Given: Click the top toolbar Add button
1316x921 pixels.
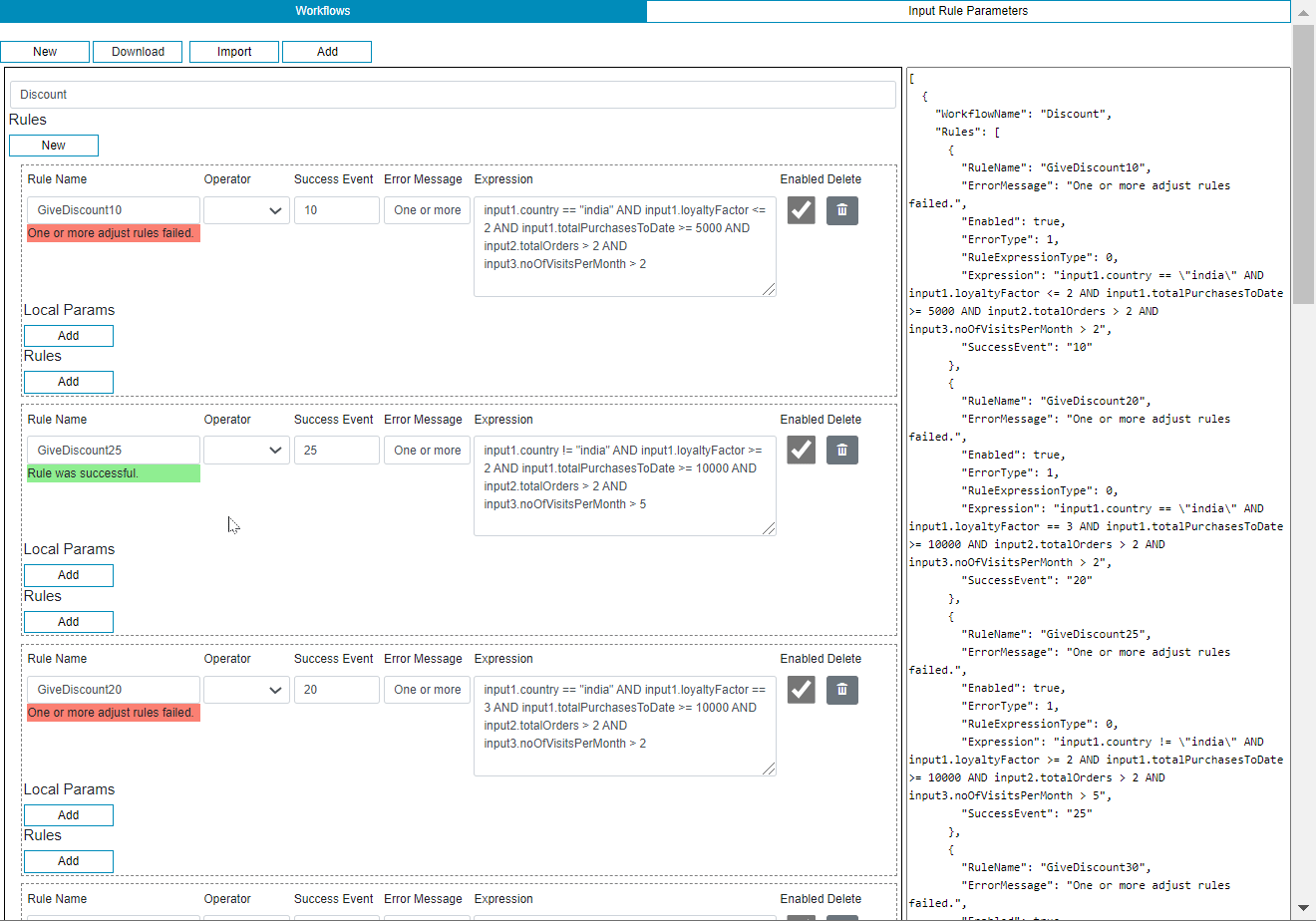Looking at the screenshot, I should coord(327,52).
